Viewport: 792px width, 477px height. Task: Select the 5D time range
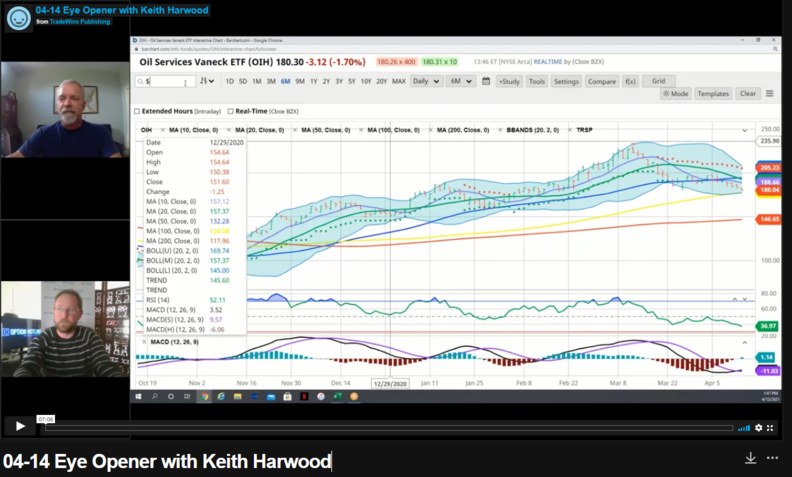[243, 81]
